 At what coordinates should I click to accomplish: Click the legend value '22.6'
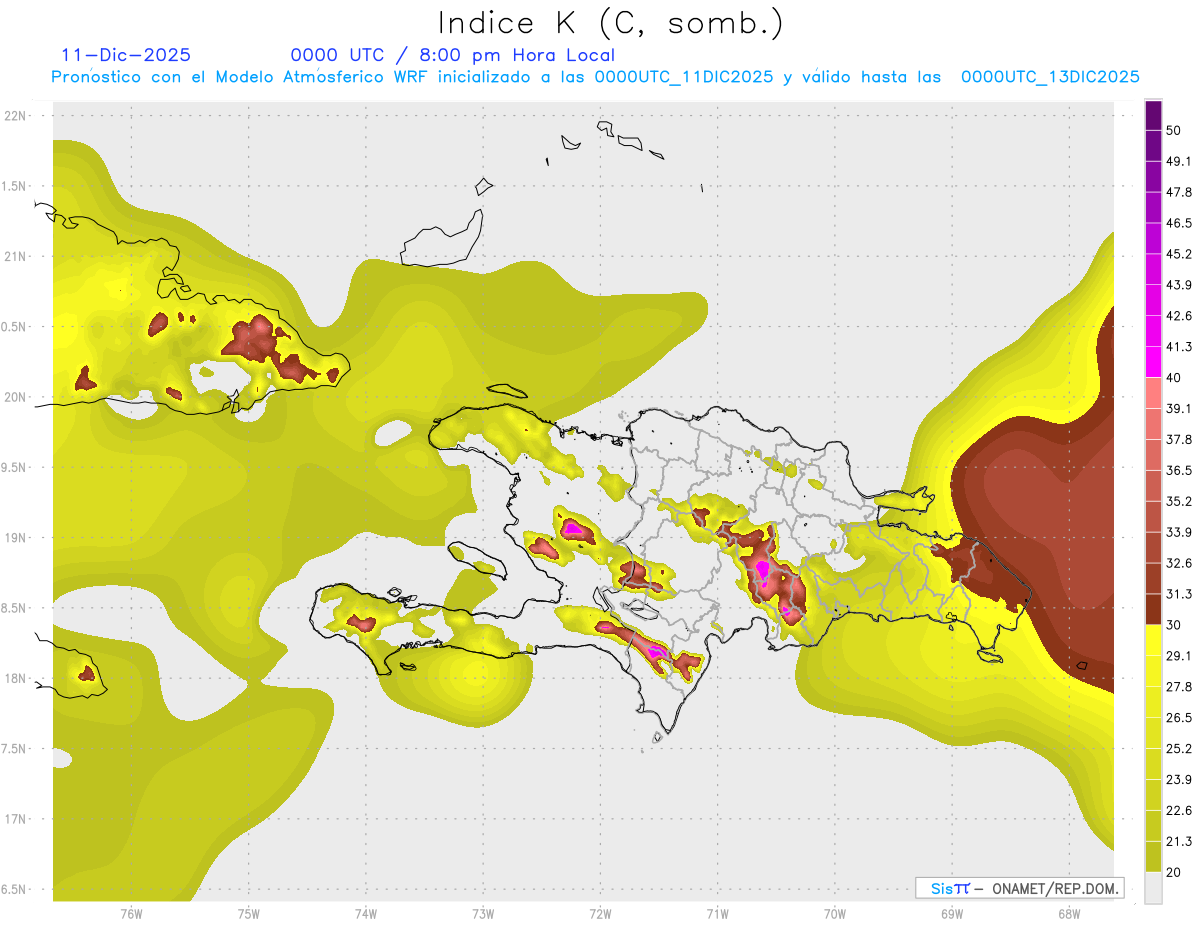(x=1179, y=811)
